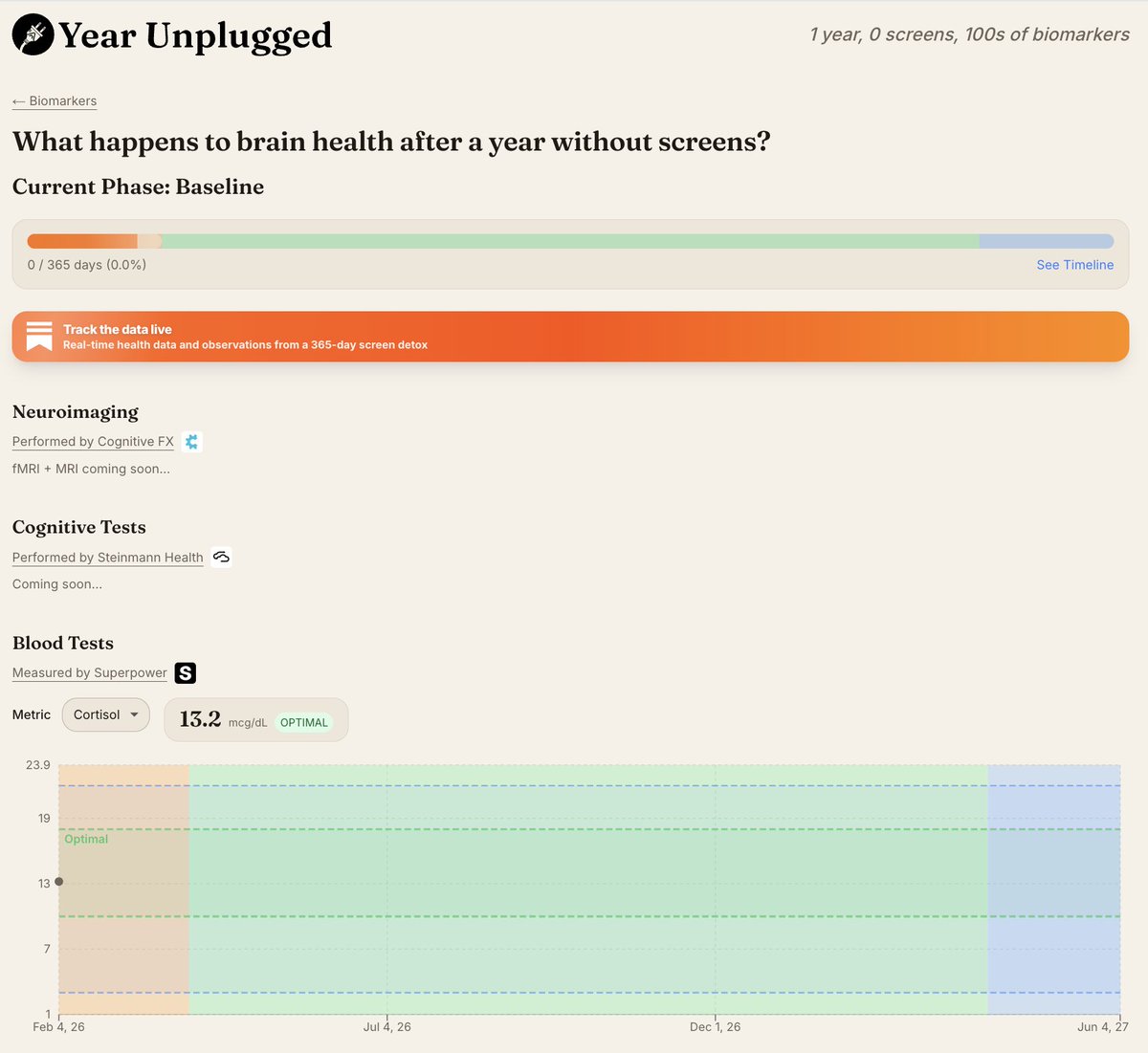Open Measured by Superpower link

tap(90, 673)
